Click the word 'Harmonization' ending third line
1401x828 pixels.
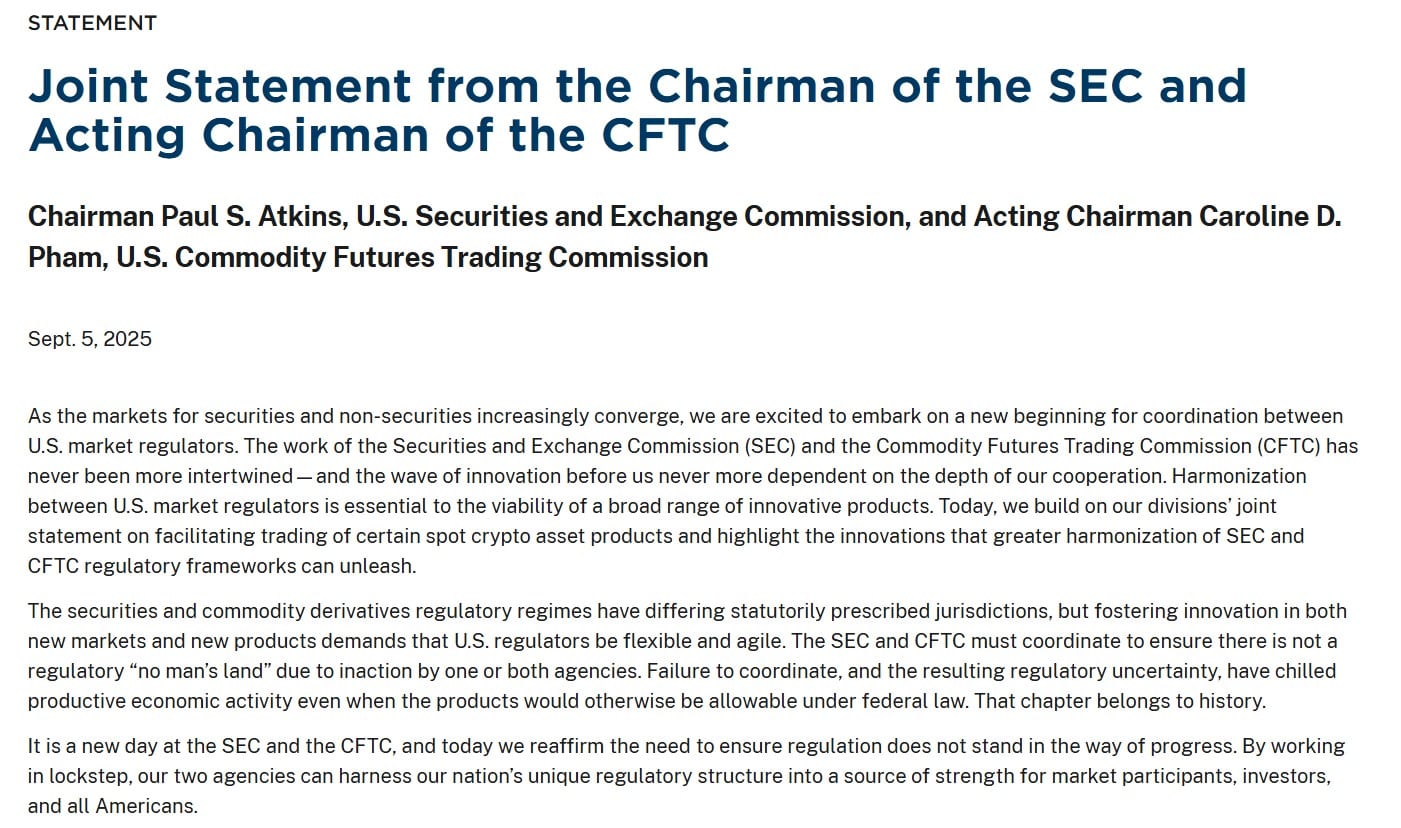[x=1246, y=476]
